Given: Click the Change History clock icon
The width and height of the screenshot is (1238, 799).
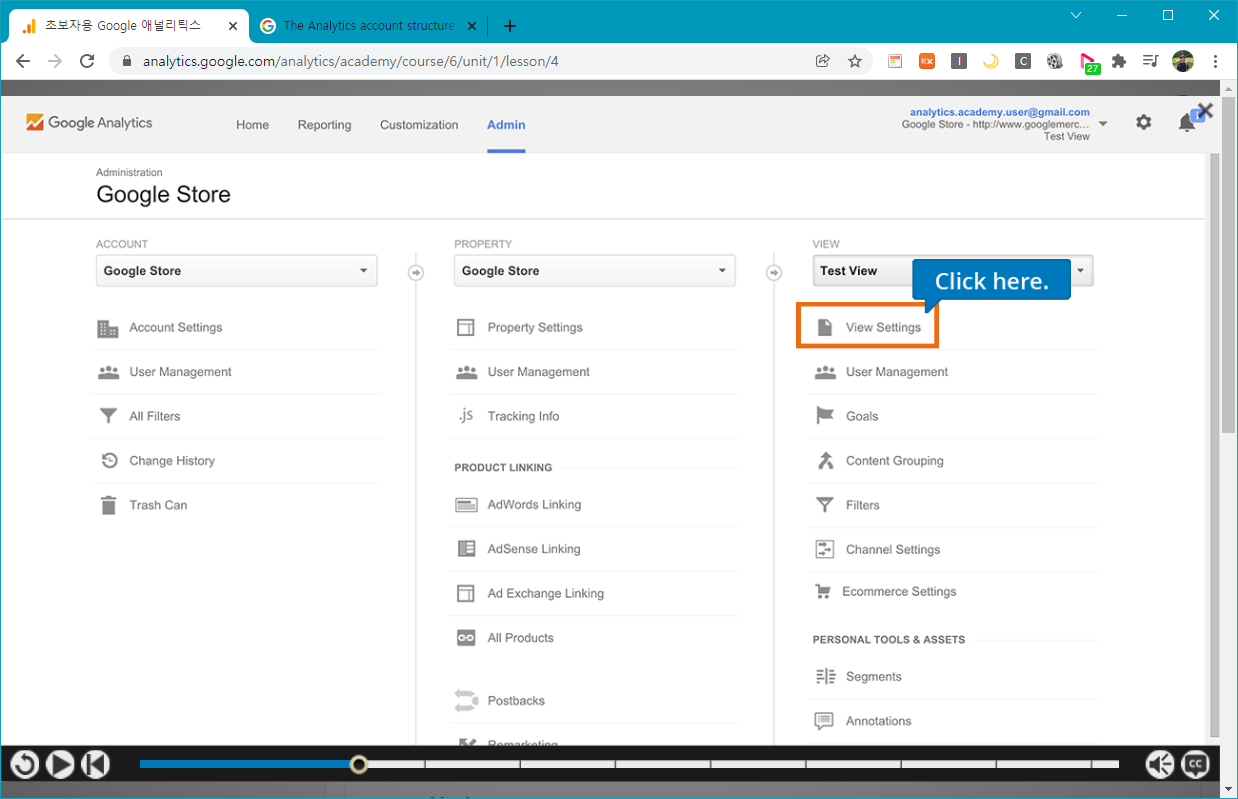Looking at the screenshot, I should click(x=109, y=461).
